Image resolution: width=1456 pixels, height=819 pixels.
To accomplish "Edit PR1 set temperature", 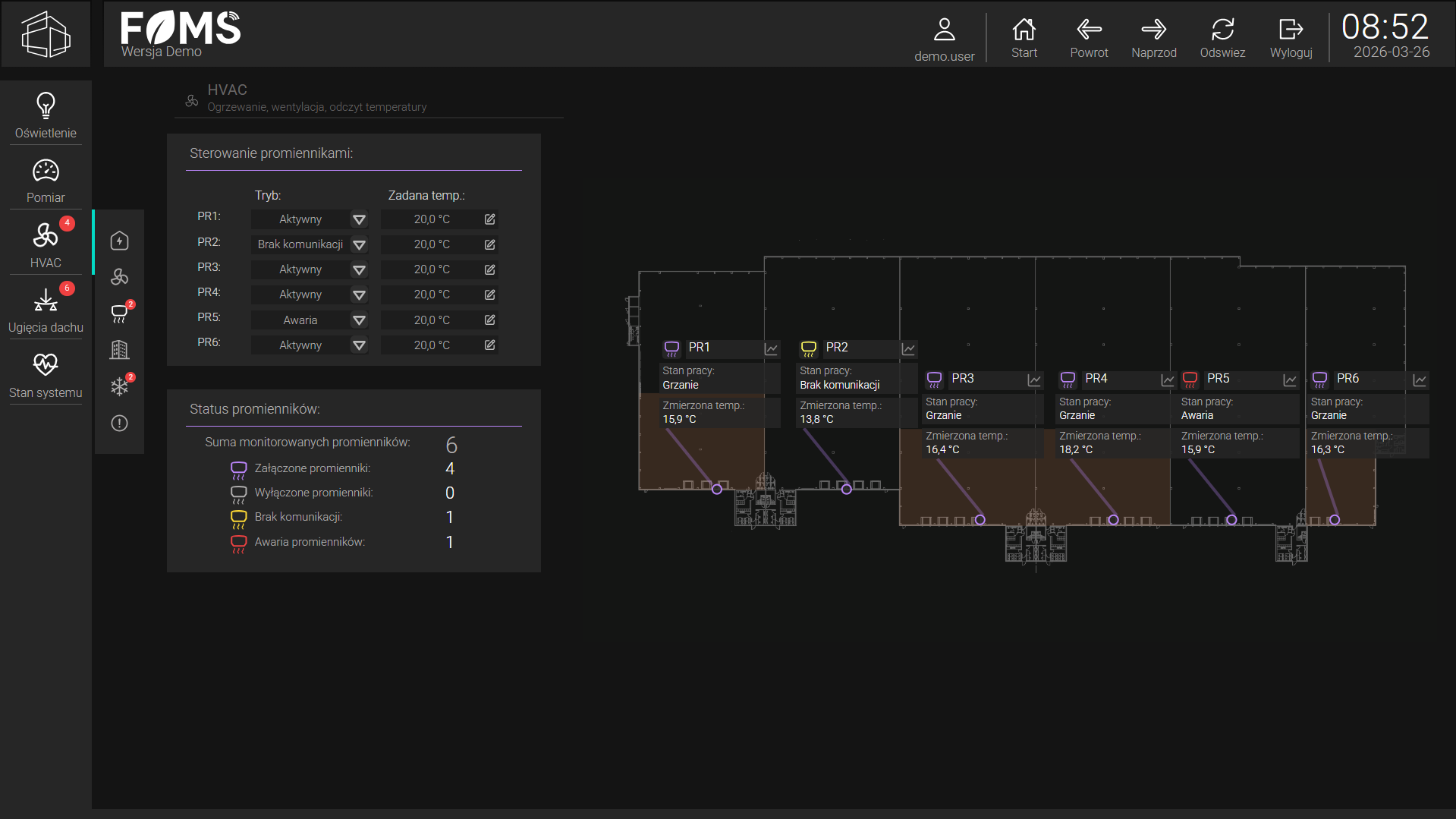I will [x=490, y=219].
